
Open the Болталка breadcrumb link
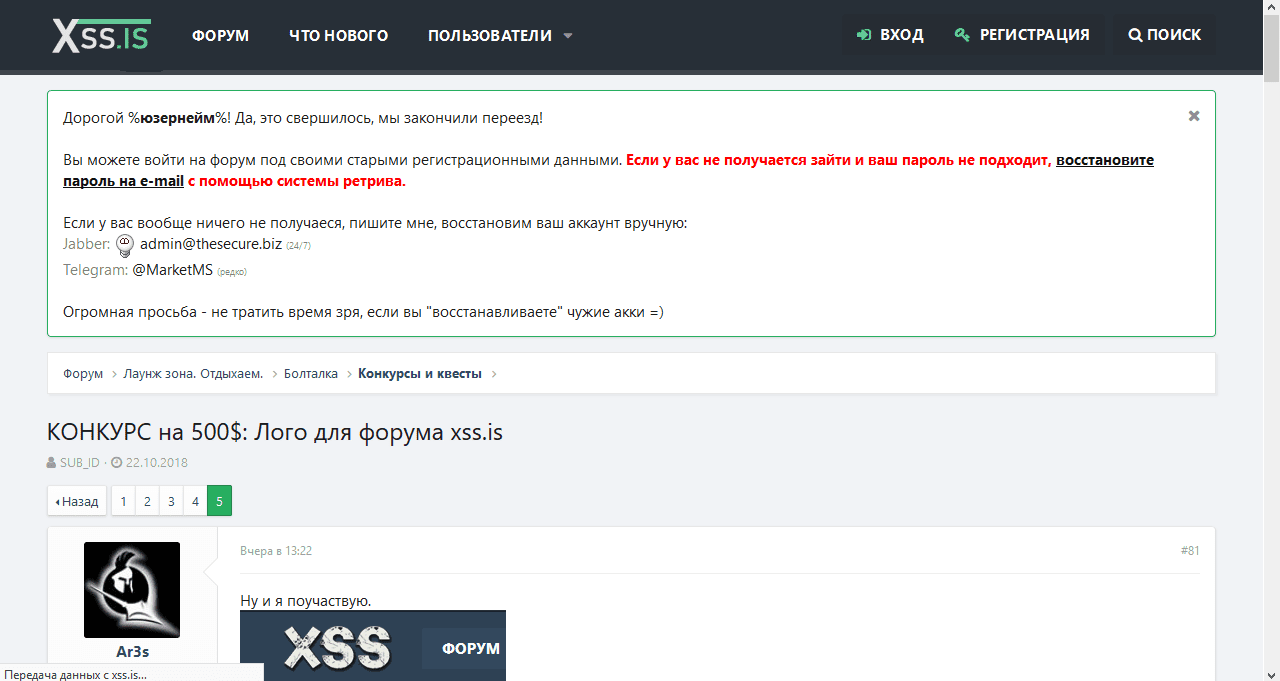click(310, 372)
